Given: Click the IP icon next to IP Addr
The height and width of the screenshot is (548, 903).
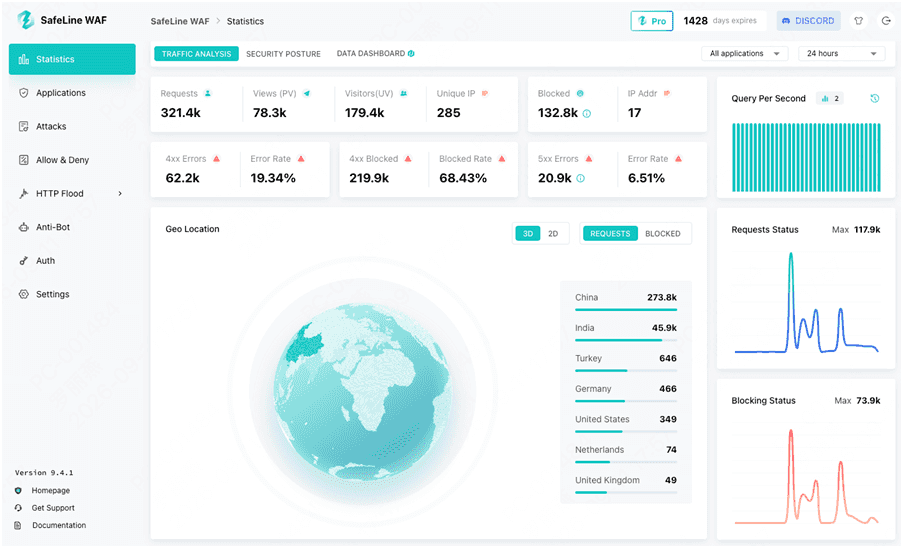Looking at the screenshot, I should pos(667,93).
